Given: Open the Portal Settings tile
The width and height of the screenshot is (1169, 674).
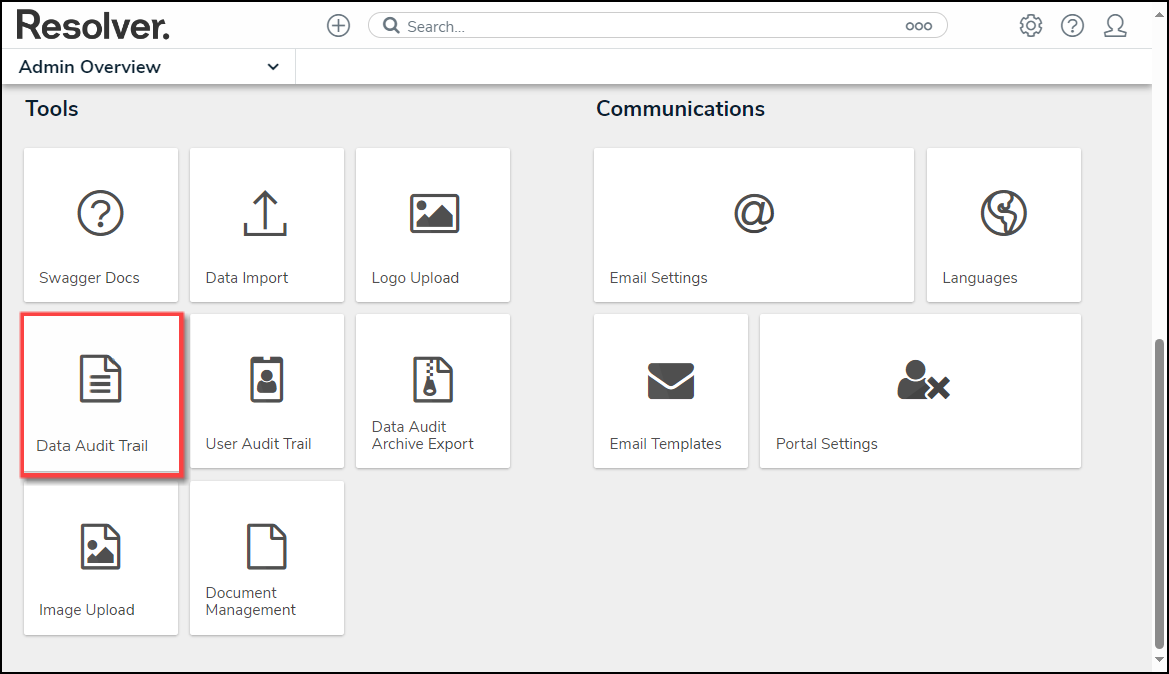Looking at the screenshot, I should [x=920, y=391].
